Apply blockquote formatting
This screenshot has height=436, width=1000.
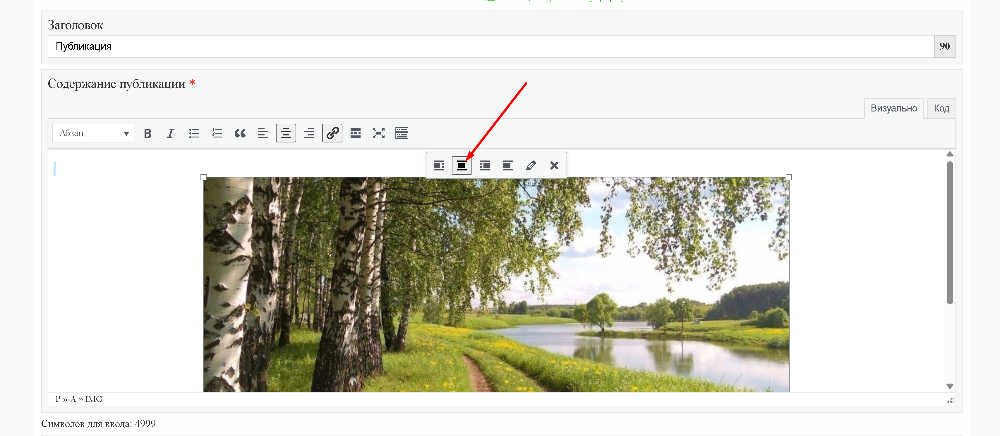tap(240, 133)
